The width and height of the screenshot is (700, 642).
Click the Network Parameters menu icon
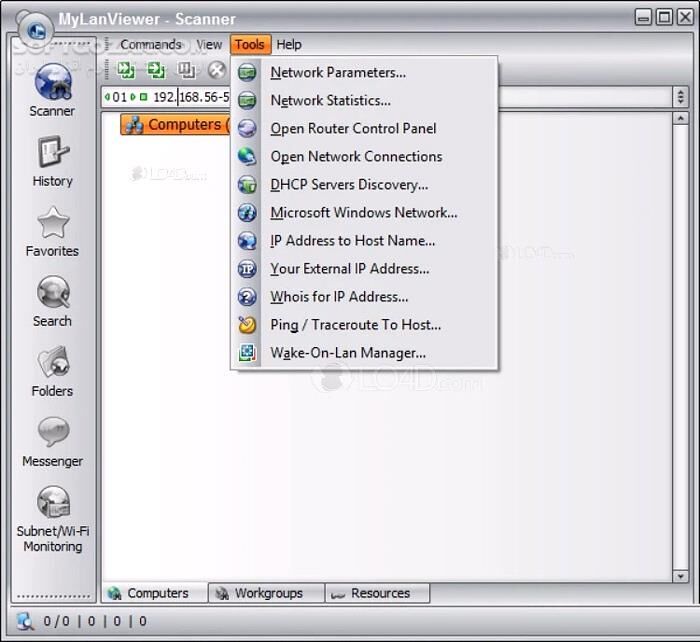pos(247,72)
